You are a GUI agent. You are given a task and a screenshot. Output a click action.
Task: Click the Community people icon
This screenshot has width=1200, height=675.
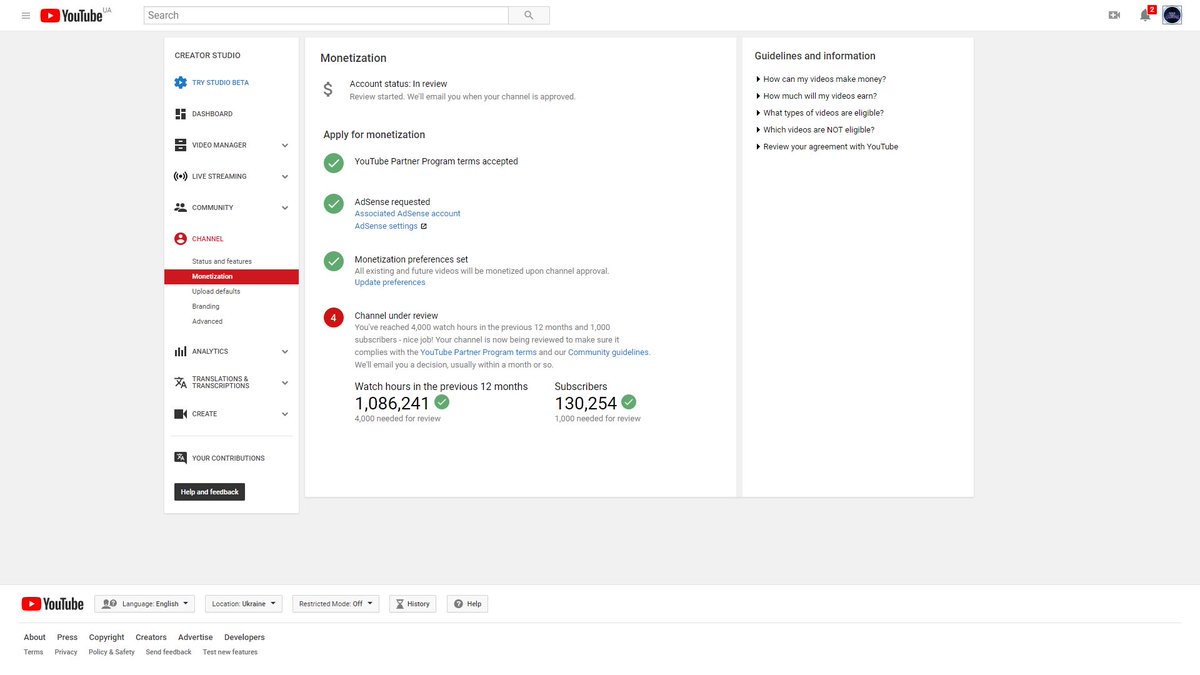point(180,207)
